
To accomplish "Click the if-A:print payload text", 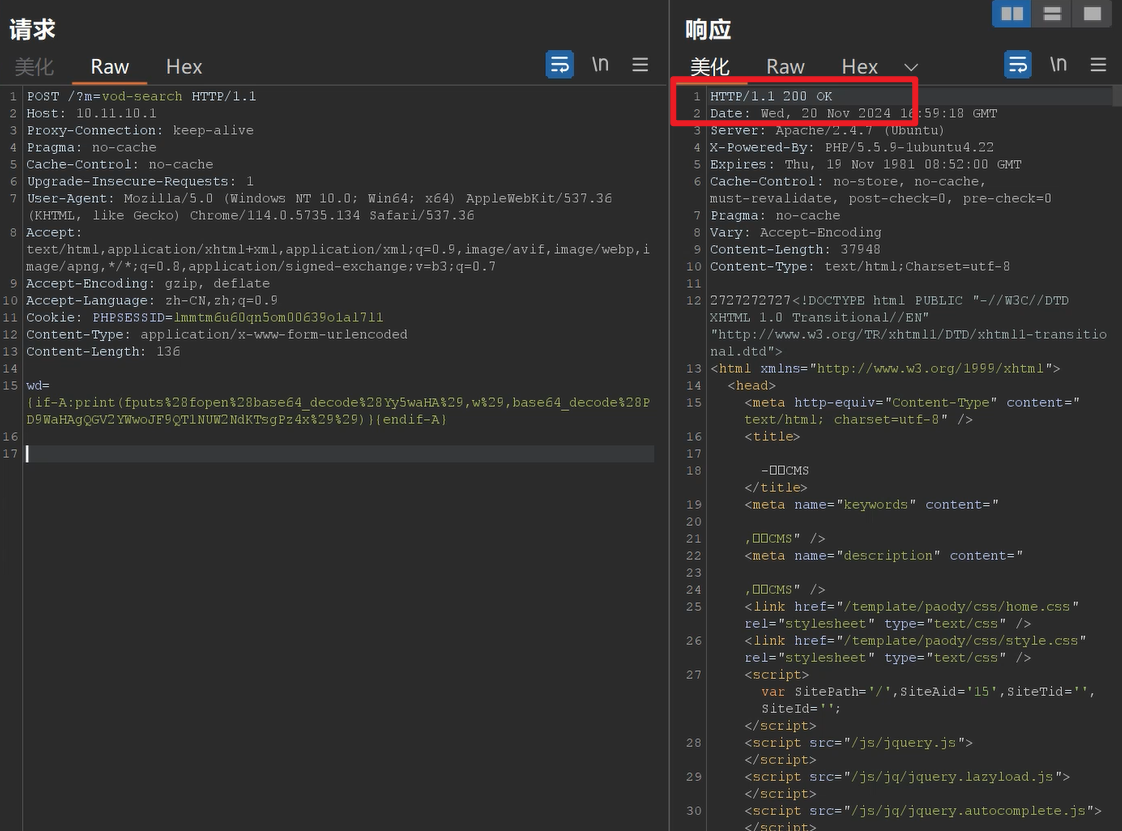I will pyautogui.click(x=338, y=411).
